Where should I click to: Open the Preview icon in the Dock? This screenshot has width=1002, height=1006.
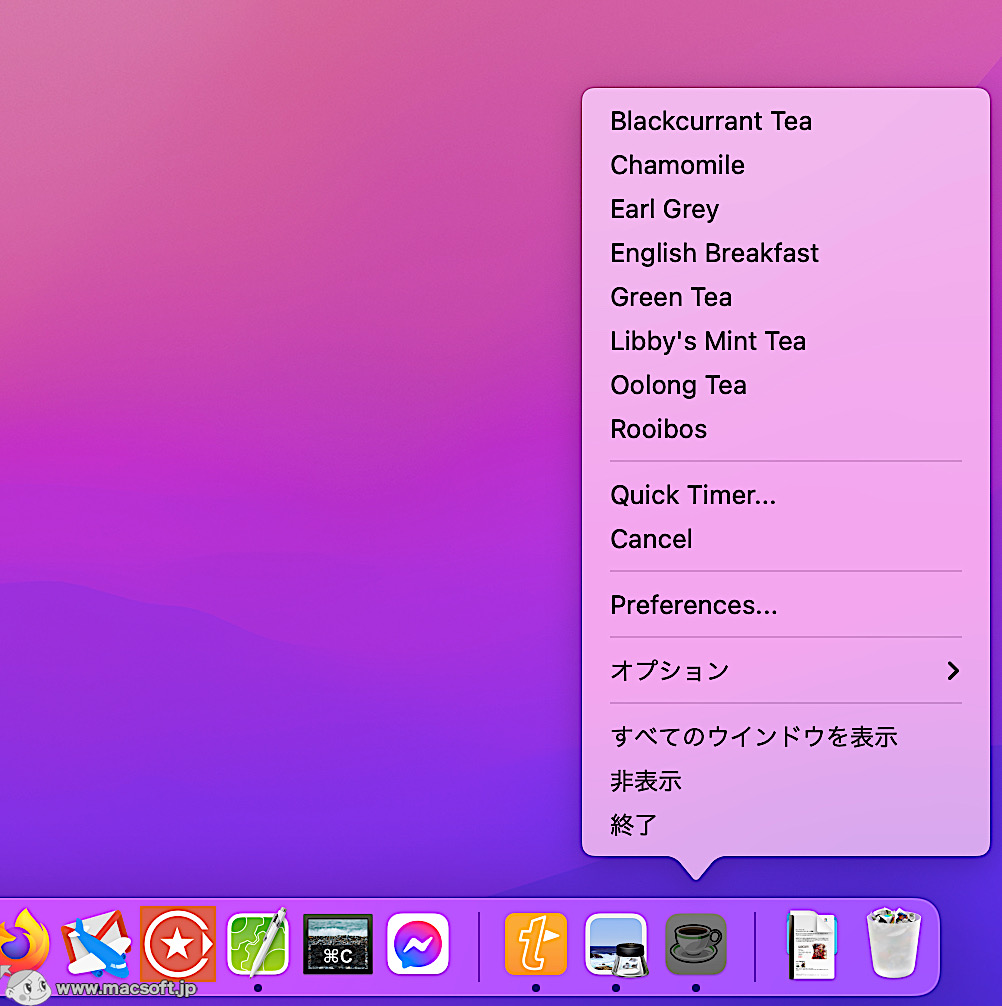pos(616,944)
